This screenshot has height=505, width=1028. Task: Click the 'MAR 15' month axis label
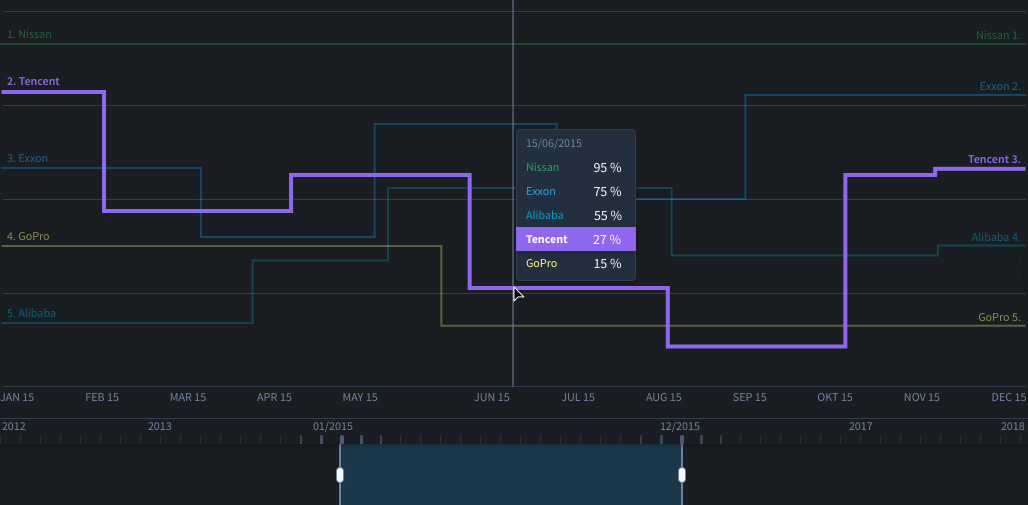coord(188,398)
